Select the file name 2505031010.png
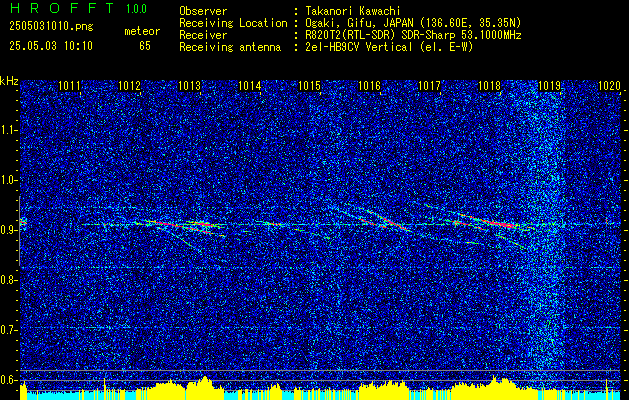This screenshot has height=400, width=629. point(51,27)
